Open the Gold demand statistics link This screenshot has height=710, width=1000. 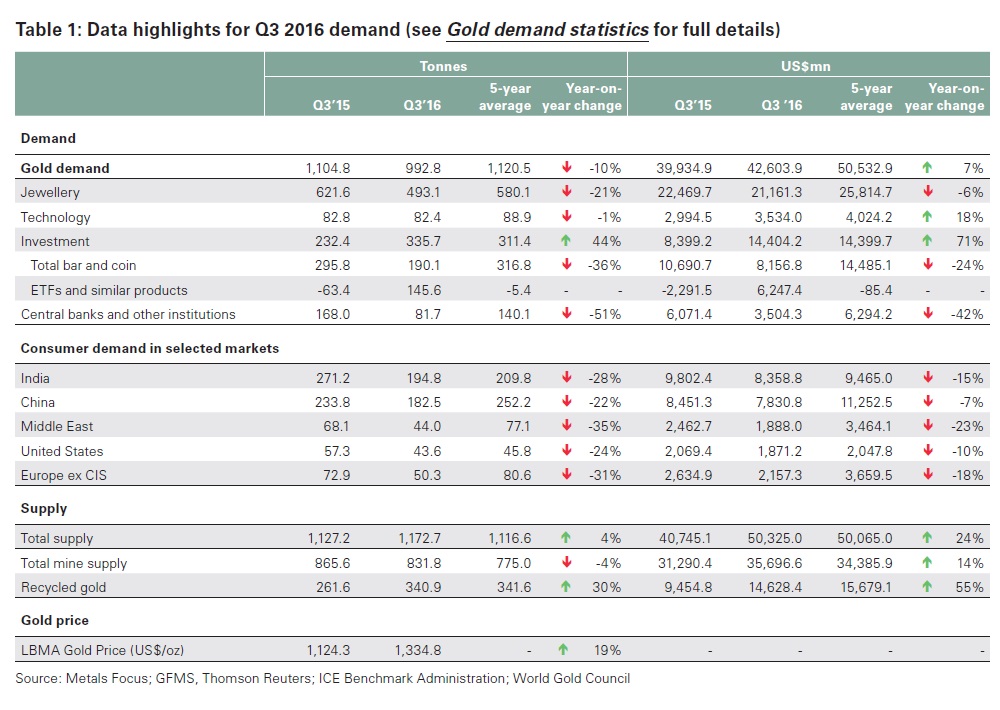547,29
